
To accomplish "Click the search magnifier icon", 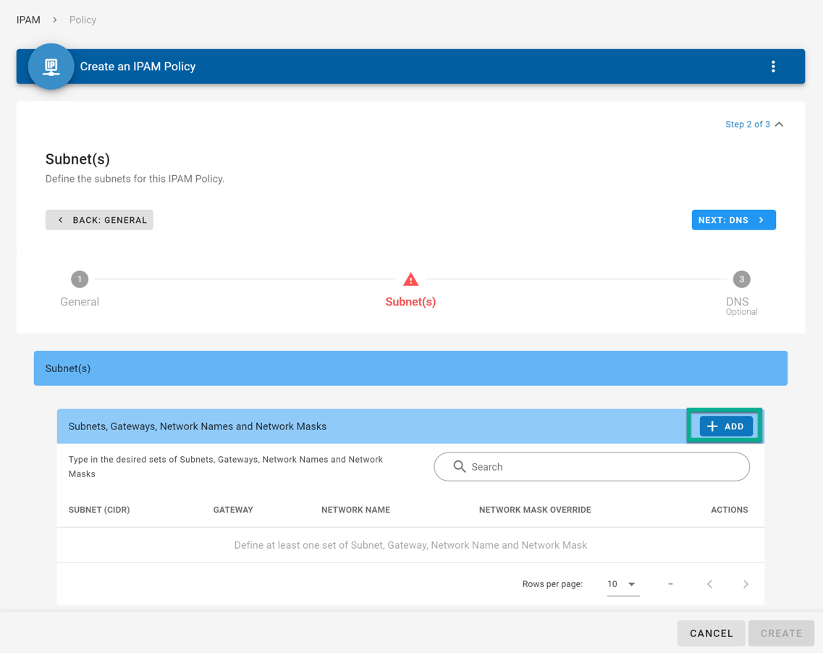I will pyautogui.click(x=459, y=466).
